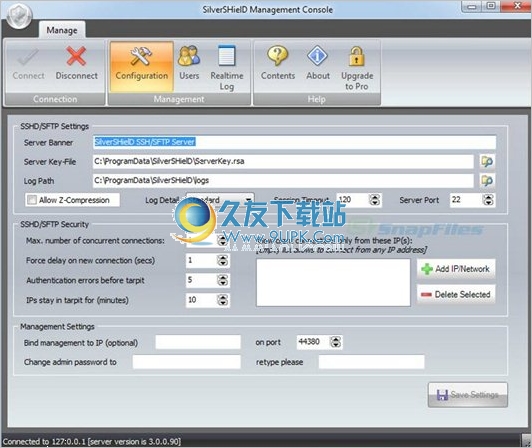Click the SSHD/SFTP Security group label
The image size is (532, 448).
pos(54,224)
